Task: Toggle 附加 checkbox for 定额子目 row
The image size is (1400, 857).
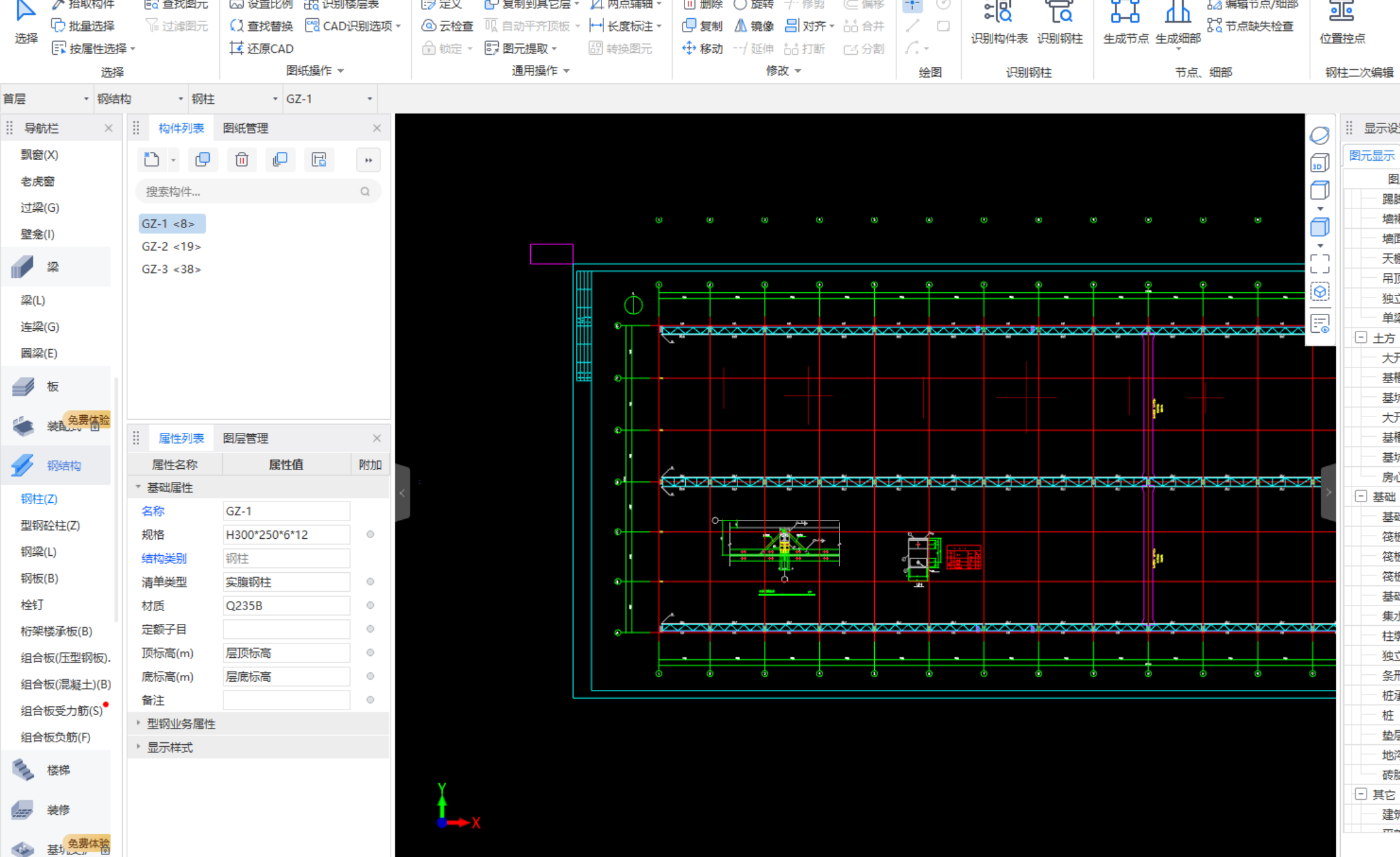Action: pos(370,629)
